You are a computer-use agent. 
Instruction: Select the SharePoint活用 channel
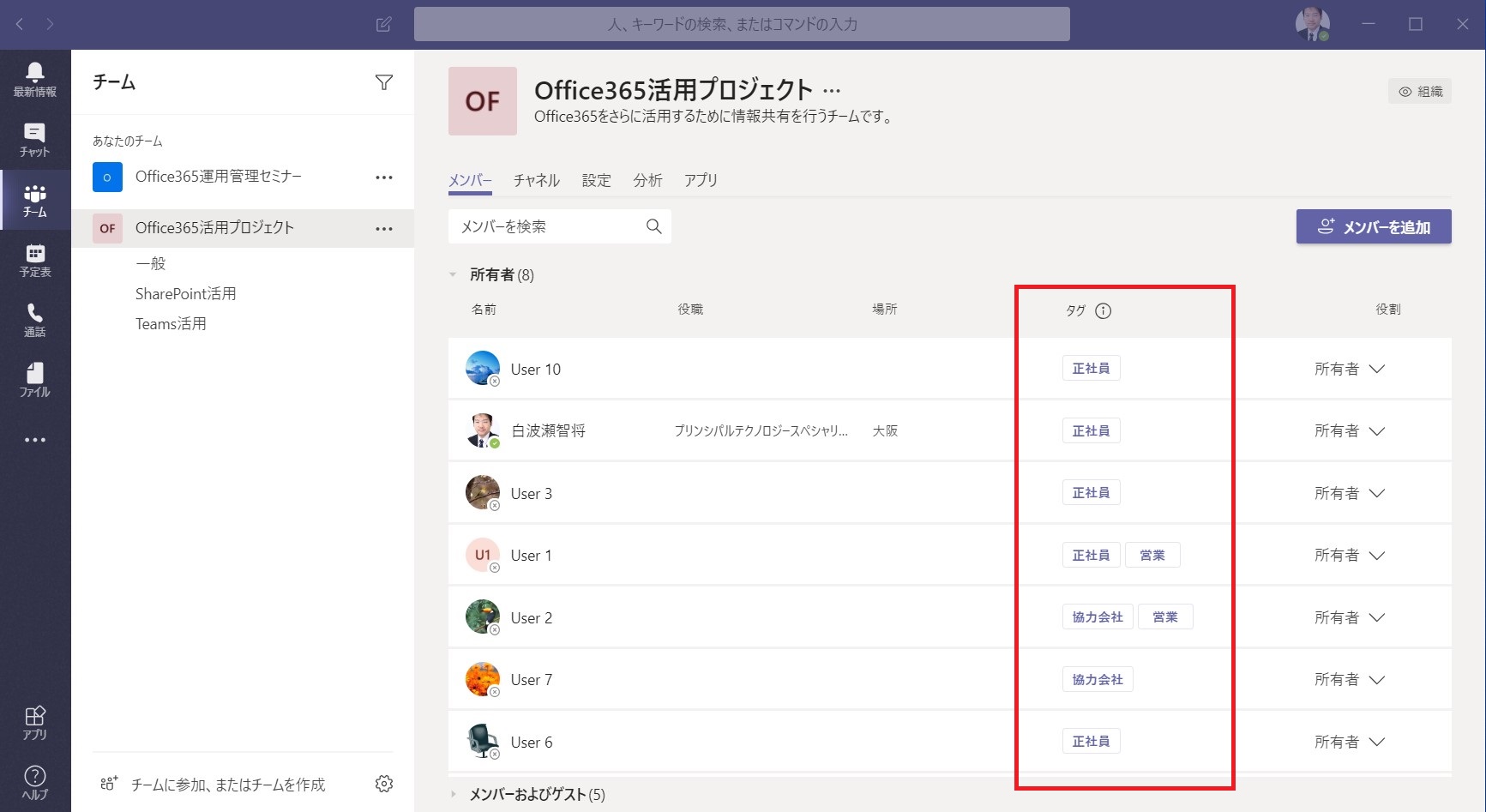point(185,293)
